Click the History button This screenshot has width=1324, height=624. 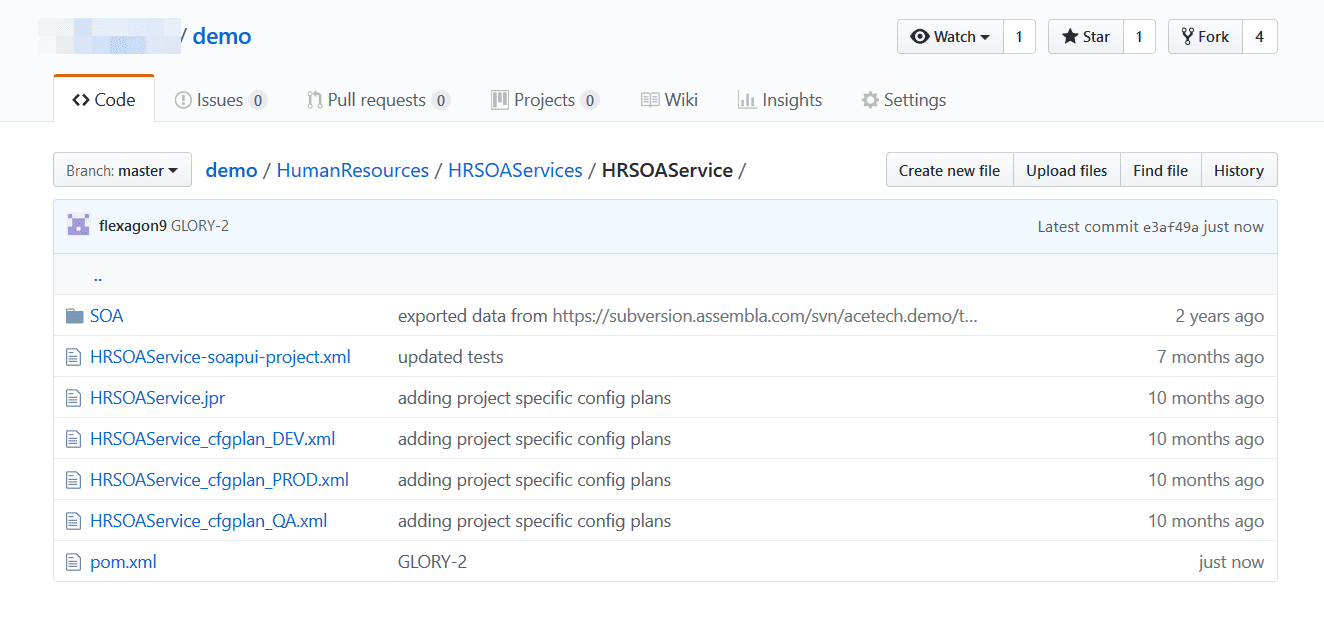tap(1239, 170)
